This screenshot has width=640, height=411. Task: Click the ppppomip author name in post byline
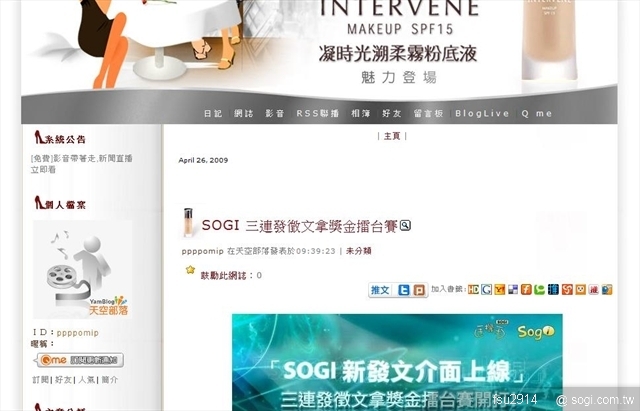[x=202, y=251]
